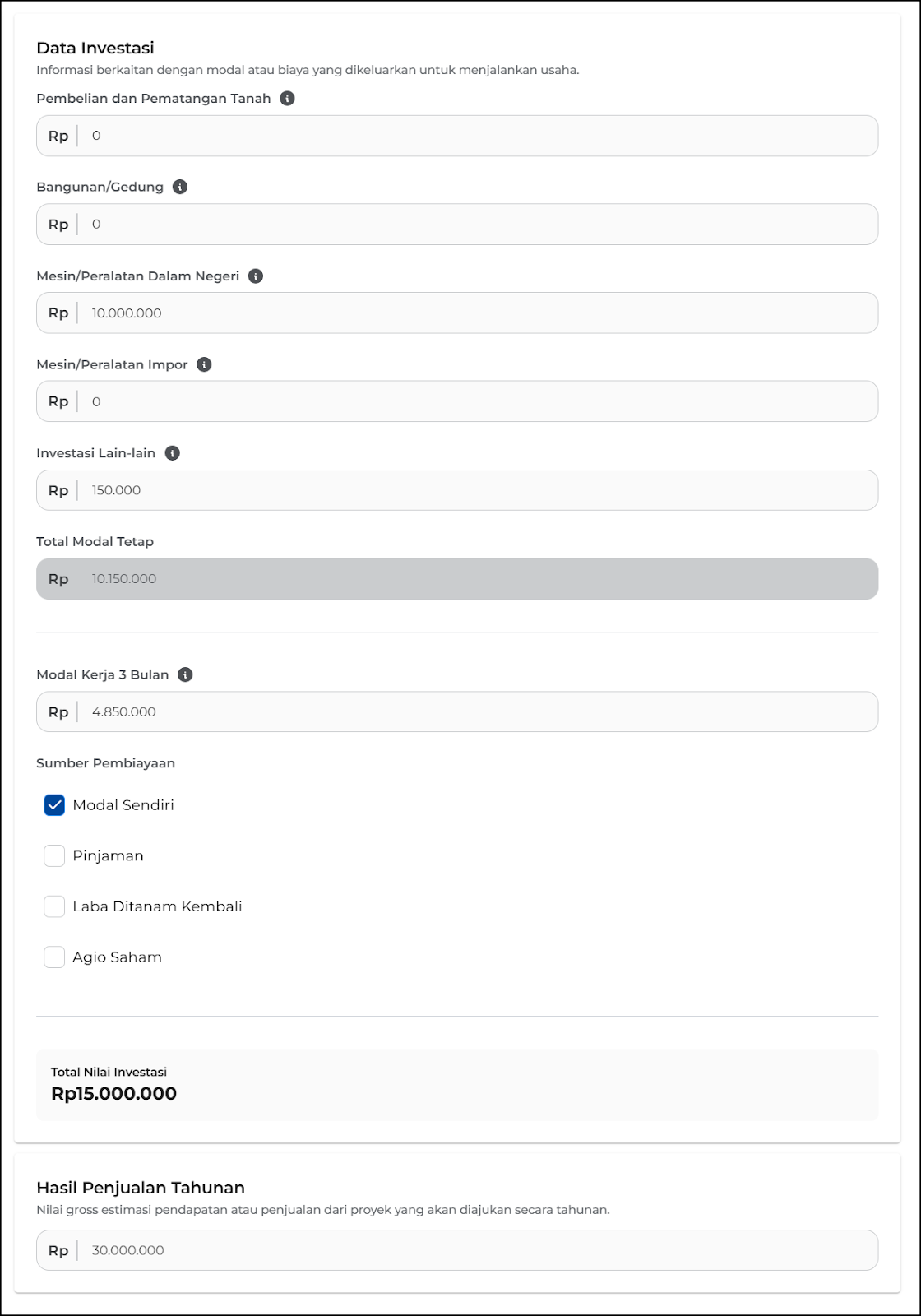
Task: Click the Total Nilai Investasi summary box
Action: click(x=457, y=1084)
